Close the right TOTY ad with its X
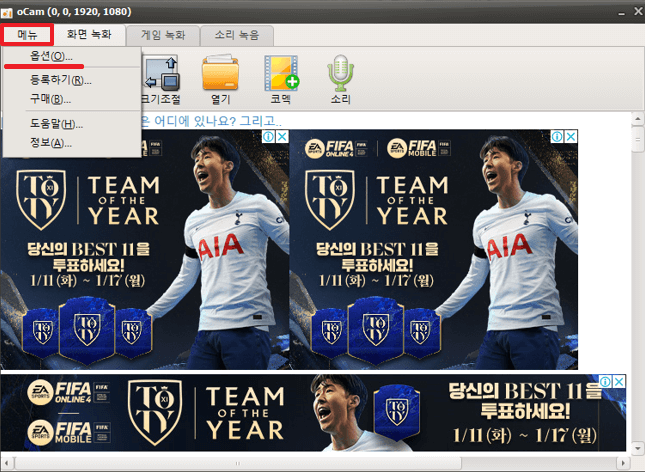Viewport: 645px width, 472px height. coord(571,137)
